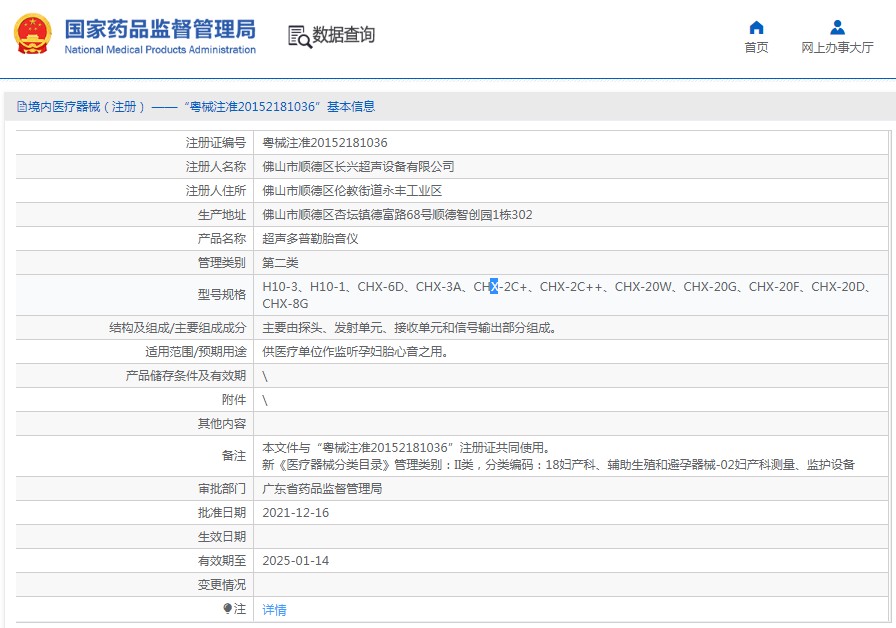Image resolution: width=896 pixels, height=628 pixels.
Task: Click 国家药品监督管理局 title
Action: (160, 29)
